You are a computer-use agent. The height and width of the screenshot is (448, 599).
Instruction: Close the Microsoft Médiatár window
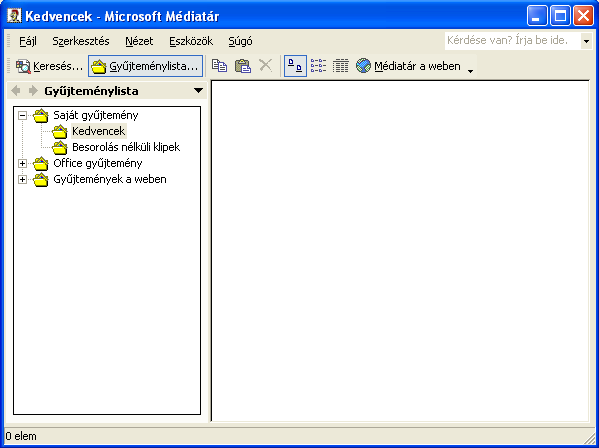(584, 16)
